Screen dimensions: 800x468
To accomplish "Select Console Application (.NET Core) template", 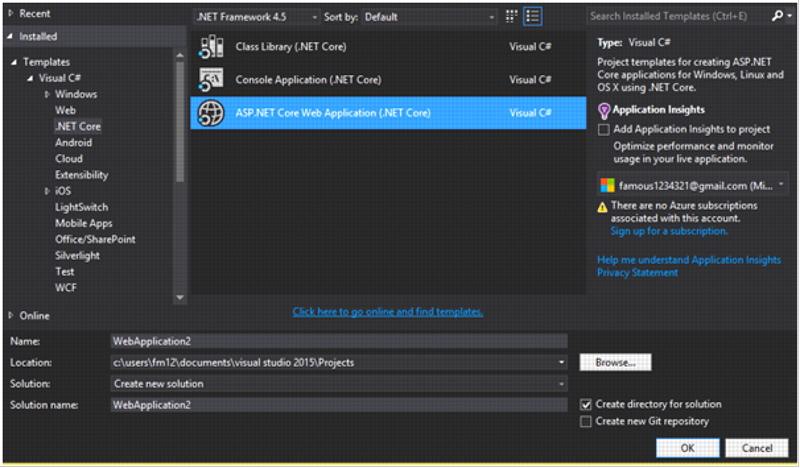I will point(388,80).
